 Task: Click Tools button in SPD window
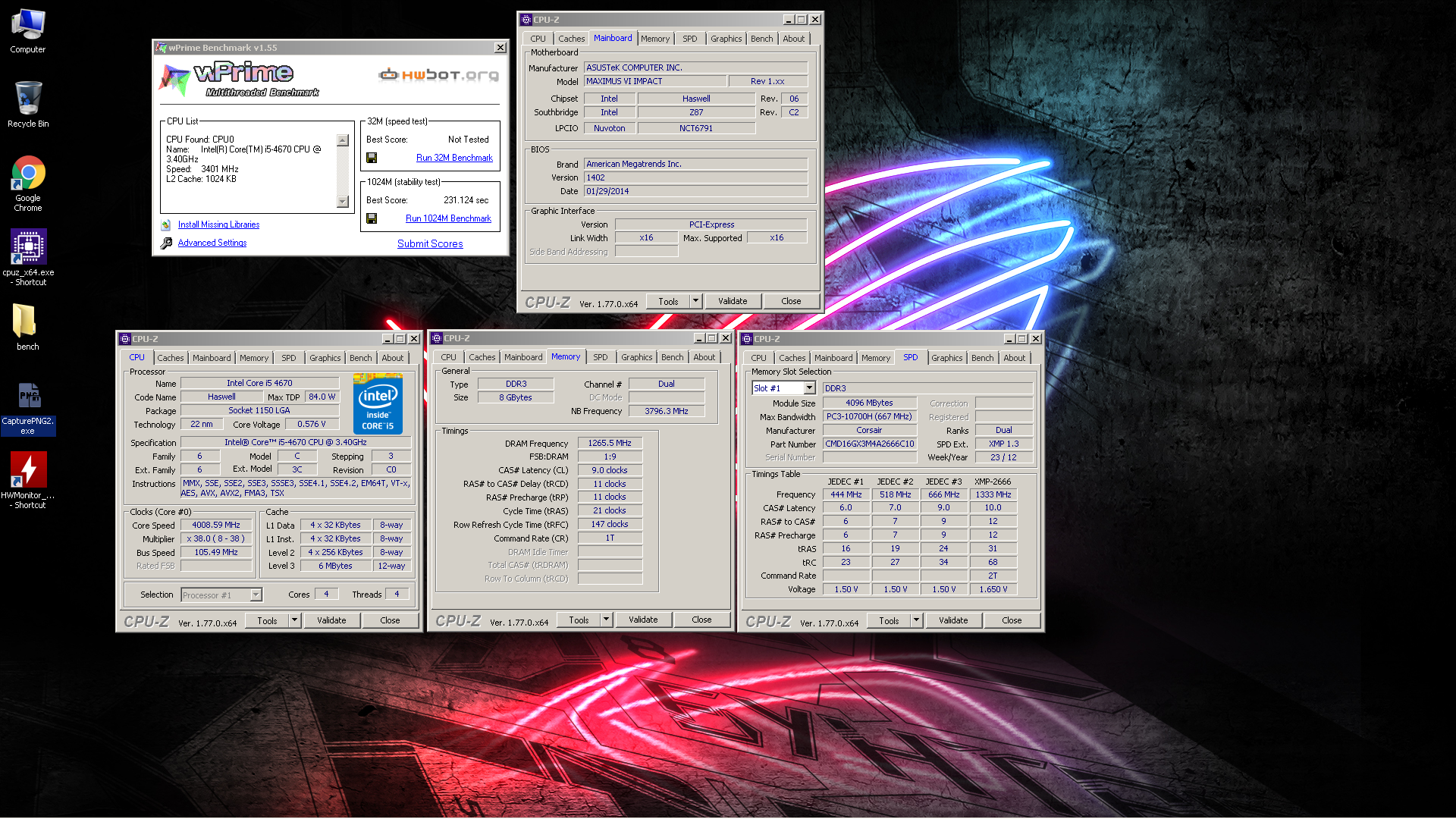point(889,620)
